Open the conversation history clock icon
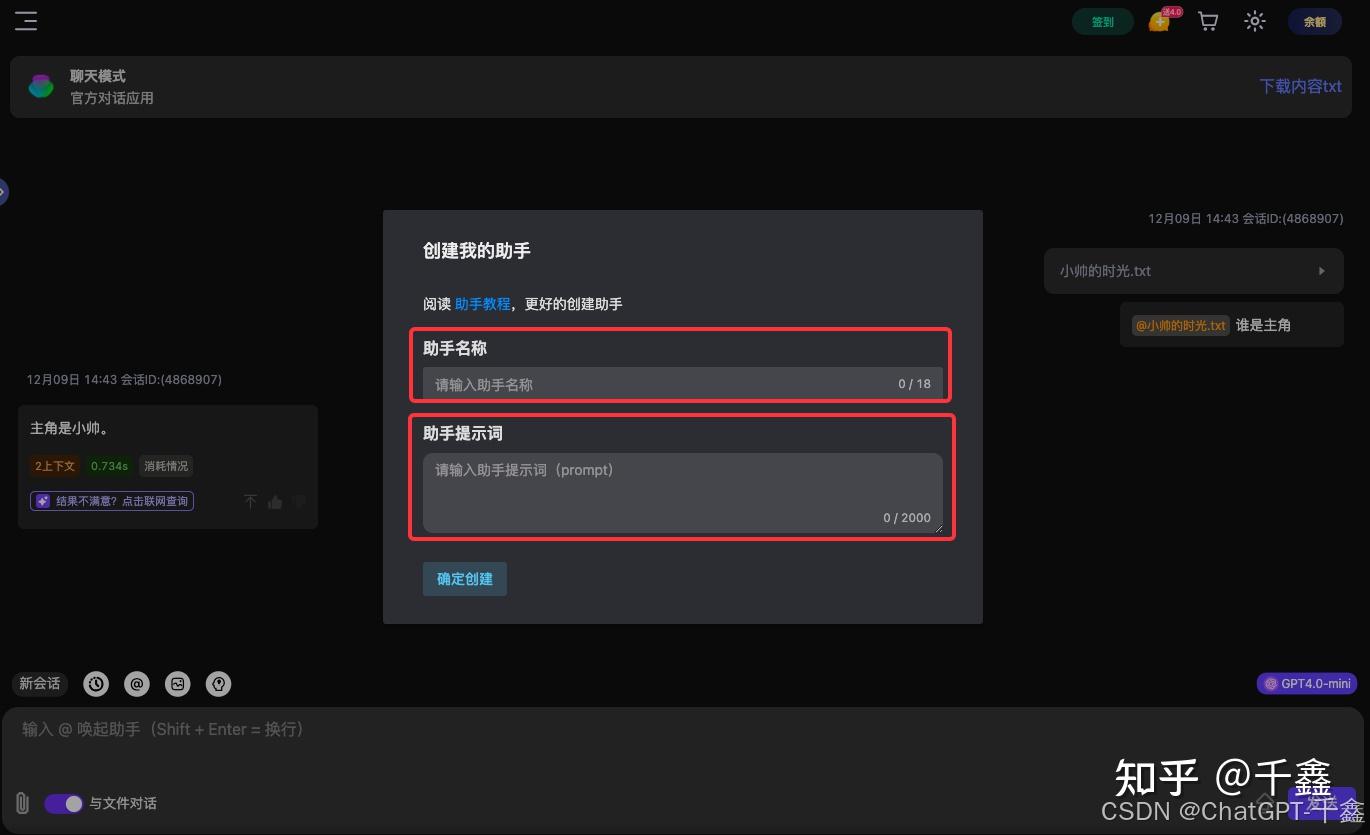 (96, 684)
